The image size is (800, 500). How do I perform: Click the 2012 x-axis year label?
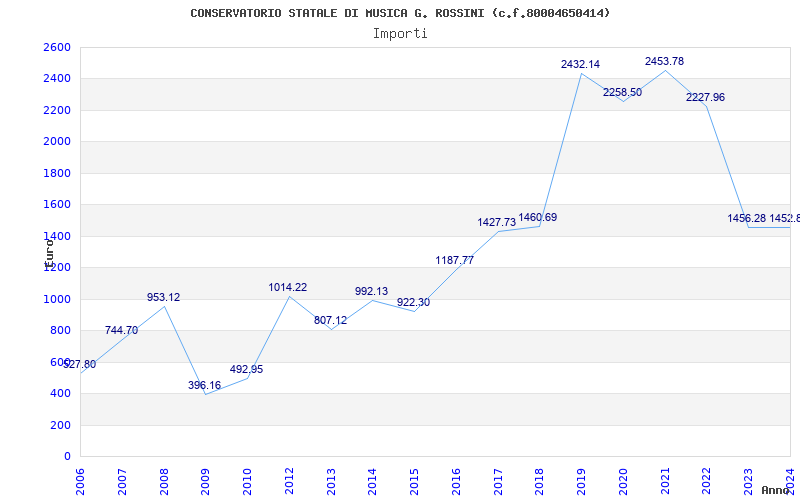(x=289, y=481)
